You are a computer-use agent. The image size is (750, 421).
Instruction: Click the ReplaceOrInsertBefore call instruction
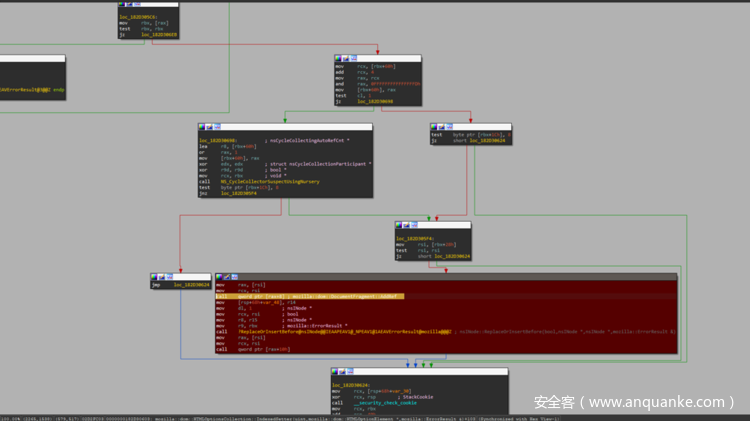(x=330, y=330)
